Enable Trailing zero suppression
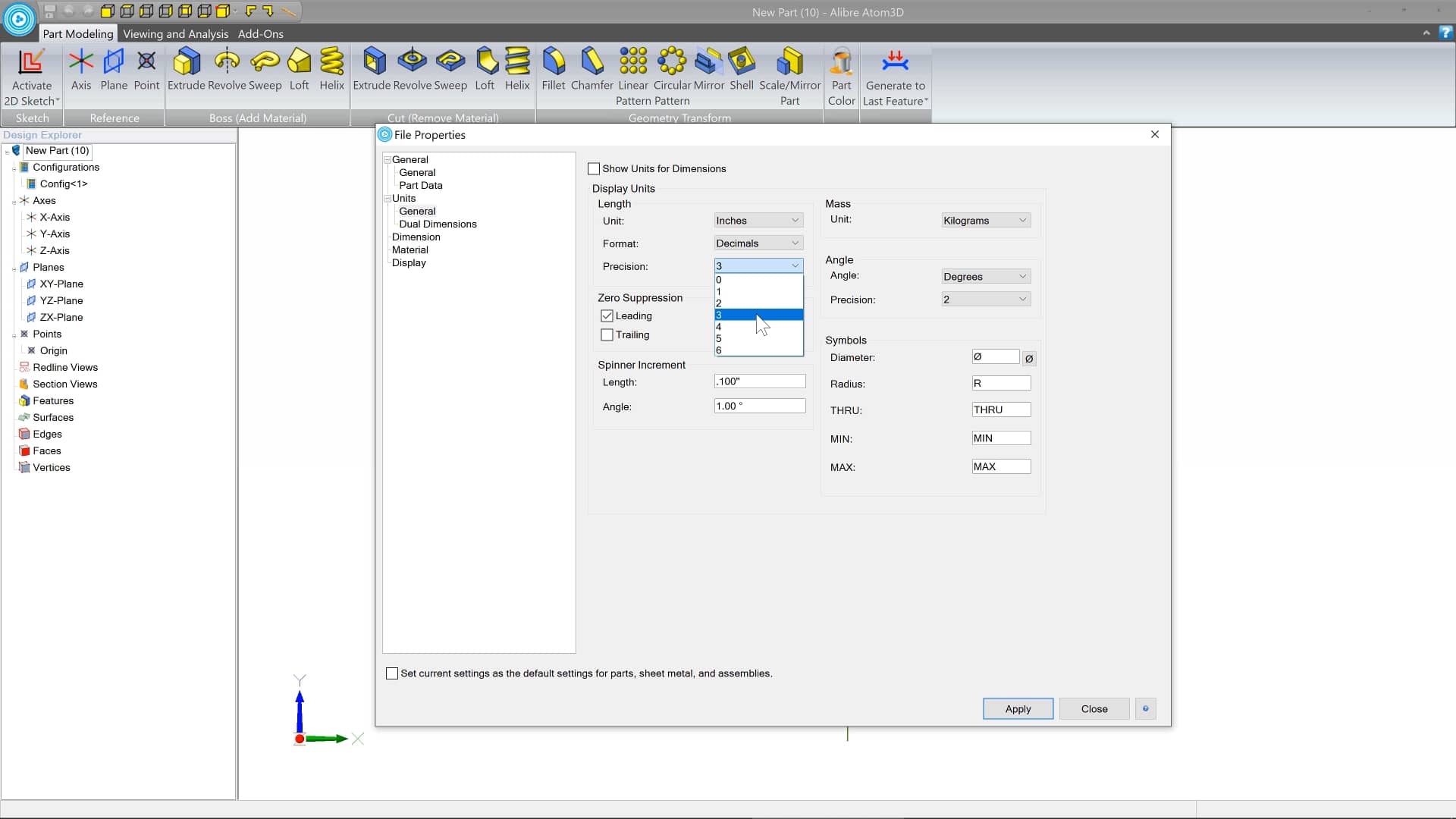 click(606, 334)
